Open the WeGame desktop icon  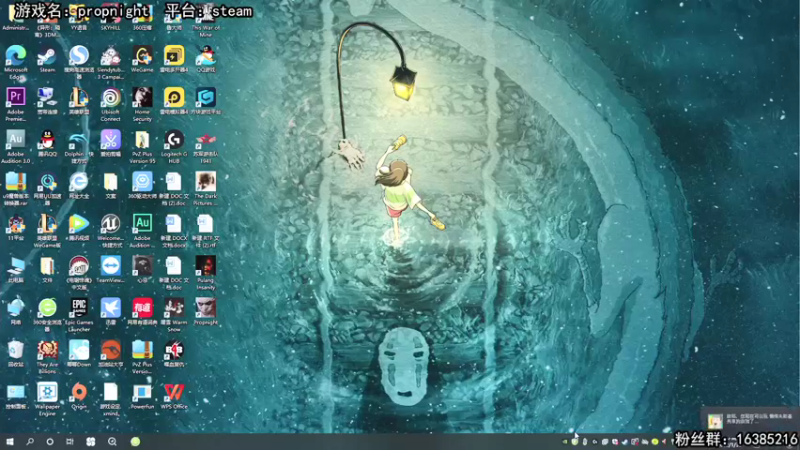[x=142, y=60]
